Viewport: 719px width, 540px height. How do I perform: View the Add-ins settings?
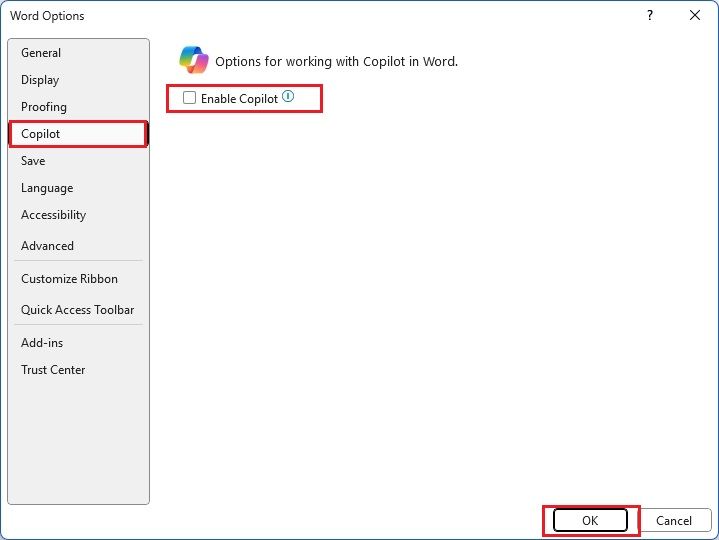tap(42, 343)
